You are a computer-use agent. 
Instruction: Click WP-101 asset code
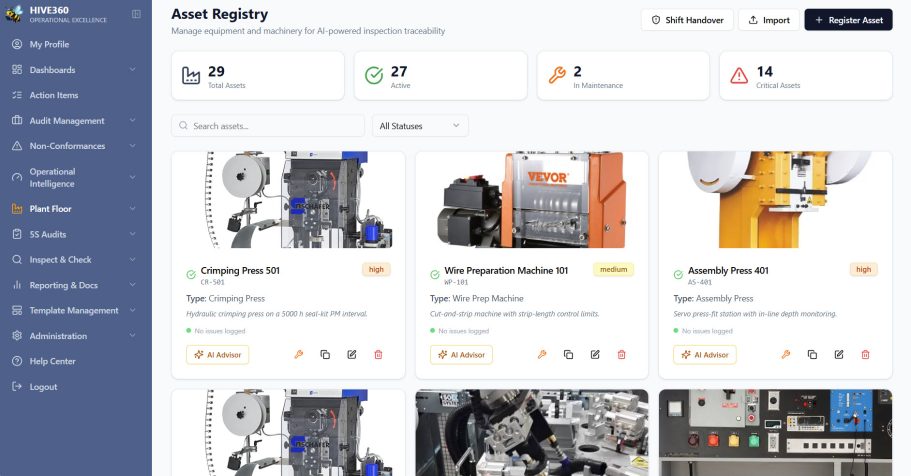point(456,282)
